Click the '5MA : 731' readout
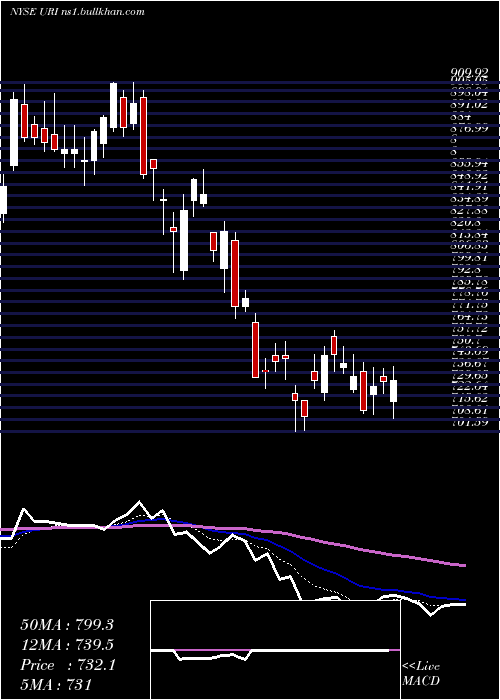Viewport: 500px width, 700px height. 56,685
